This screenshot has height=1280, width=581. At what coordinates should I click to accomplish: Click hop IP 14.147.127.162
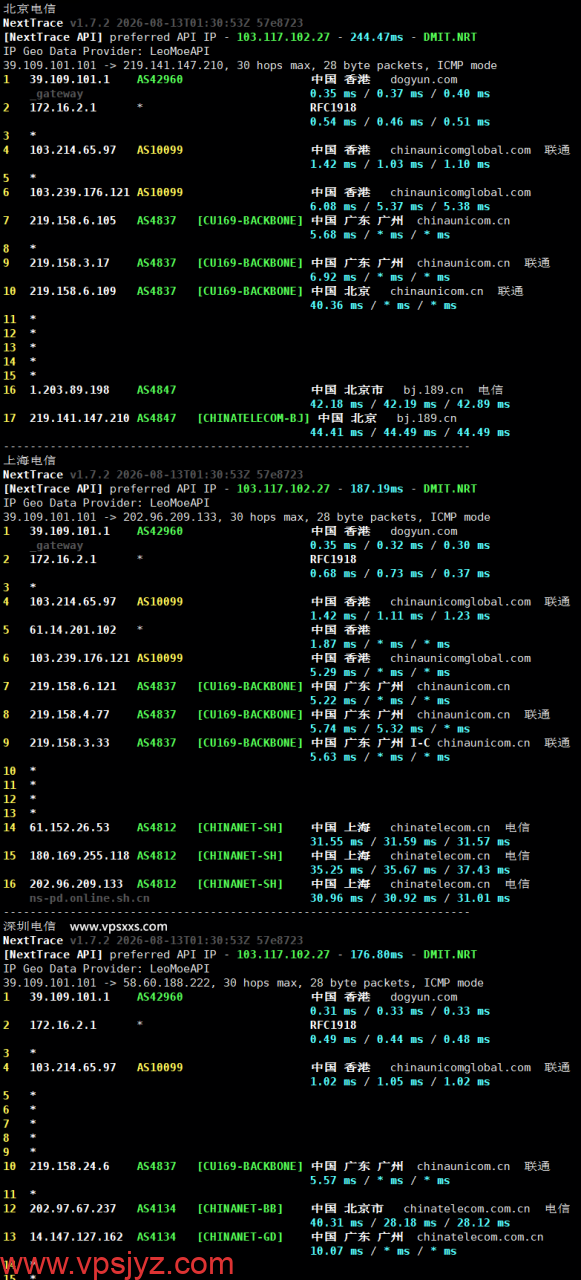coord(77,1236)
